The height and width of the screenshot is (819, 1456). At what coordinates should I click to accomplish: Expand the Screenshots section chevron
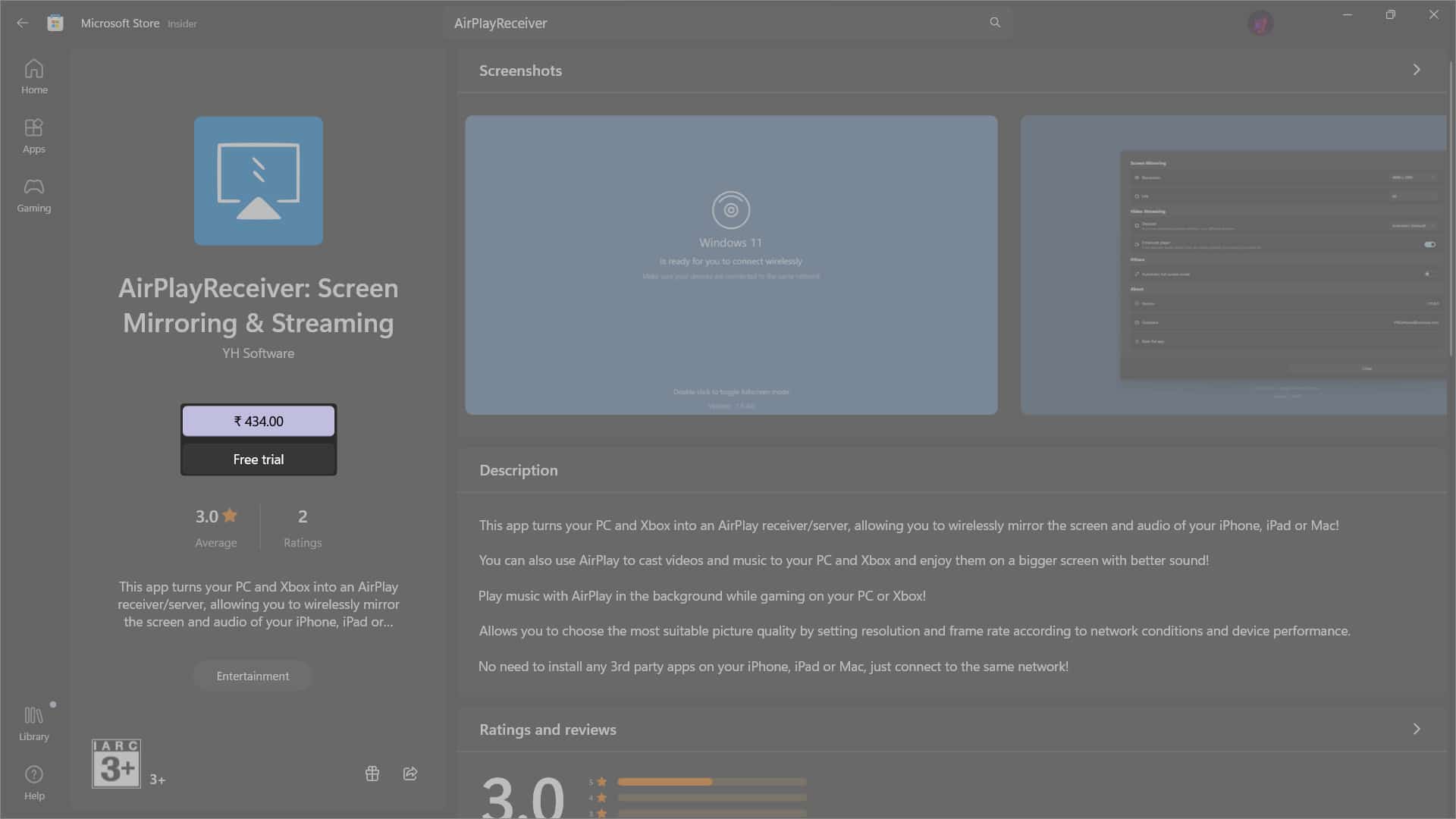pyautogui.click(x=1417, y=70)
